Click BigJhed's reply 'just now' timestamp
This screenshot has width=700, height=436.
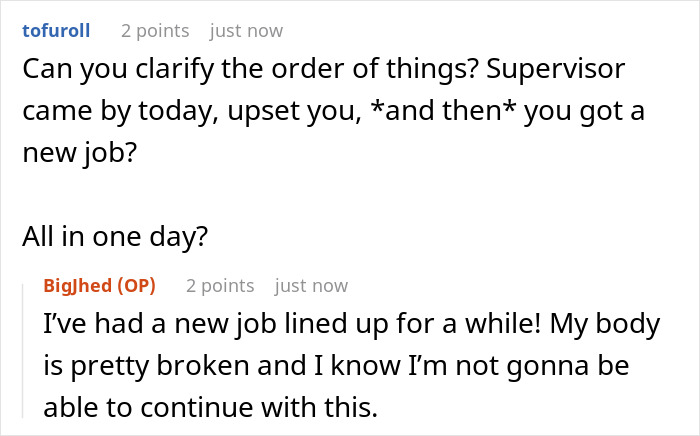pyautogui.click(x=311, y=286)
